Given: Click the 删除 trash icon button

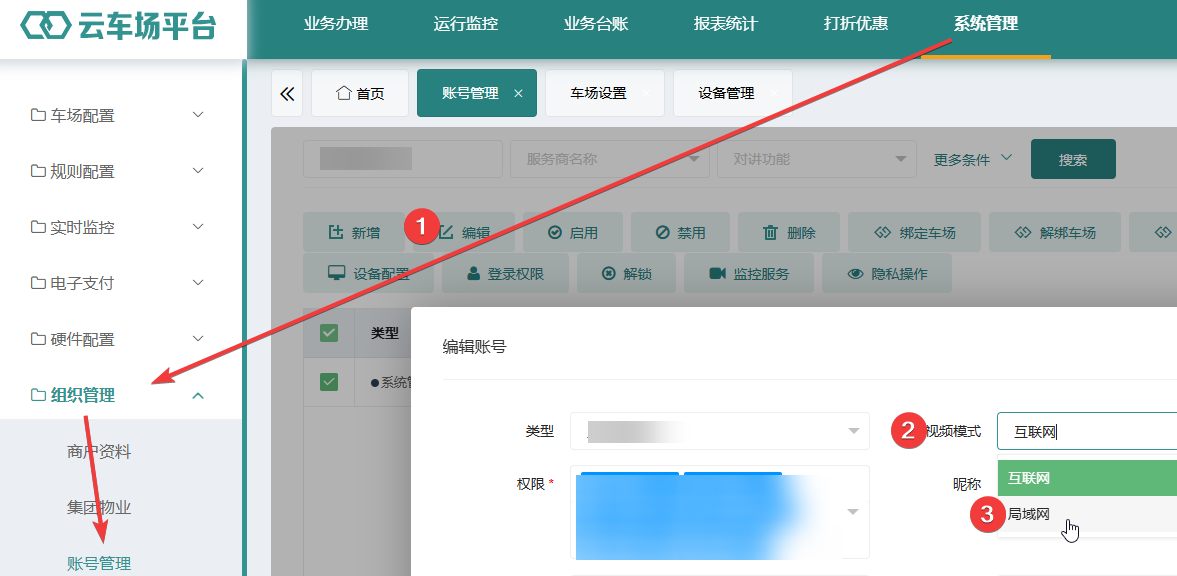Looking at the screenshot, I should tap(788, 232).
